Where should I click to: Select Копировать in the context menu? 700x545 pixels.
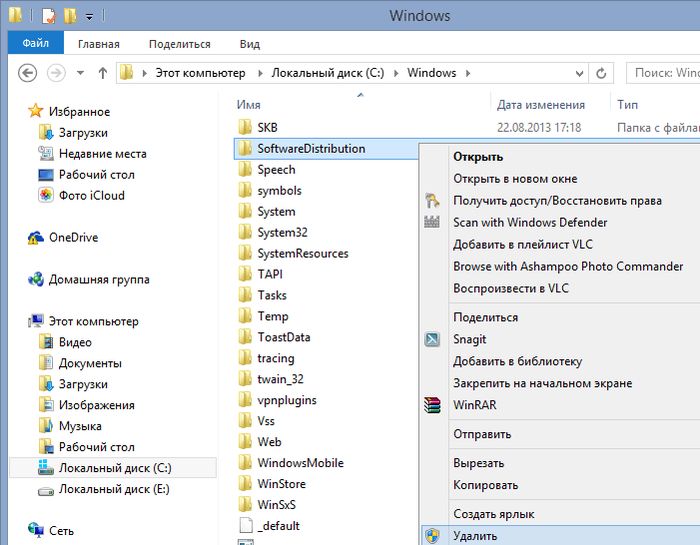485,485
